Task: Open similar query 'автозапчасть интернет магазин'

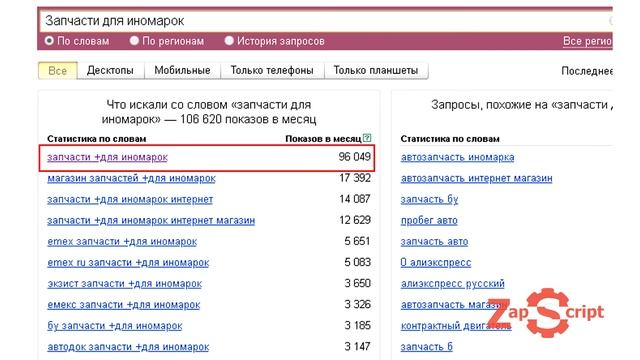Action: coord(476,178)
